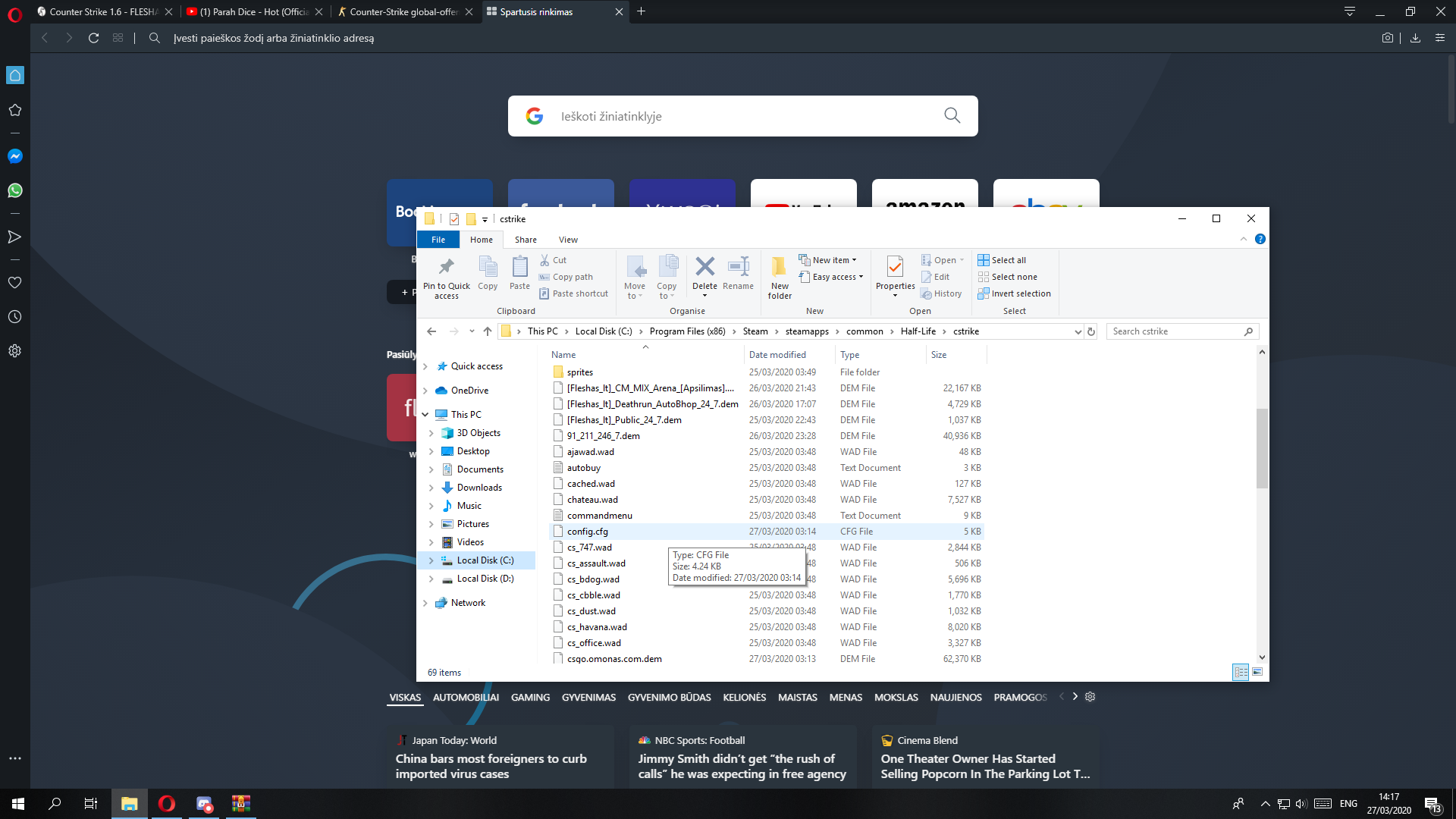Expand Network tree node

pyautogui.click(x=425, y=603)
